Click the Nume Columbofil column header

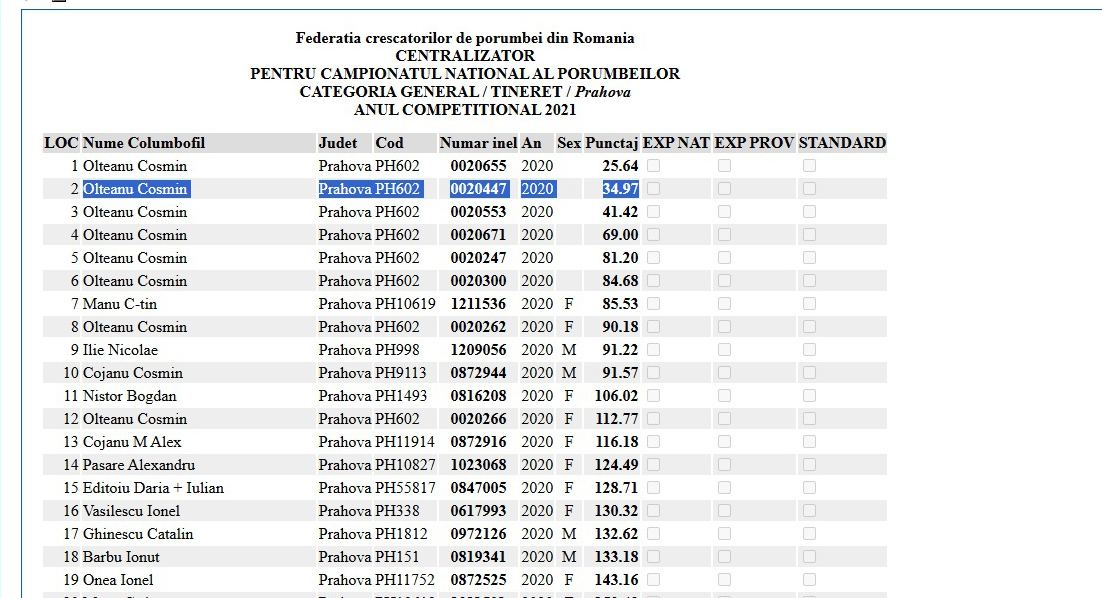[143, 143]
